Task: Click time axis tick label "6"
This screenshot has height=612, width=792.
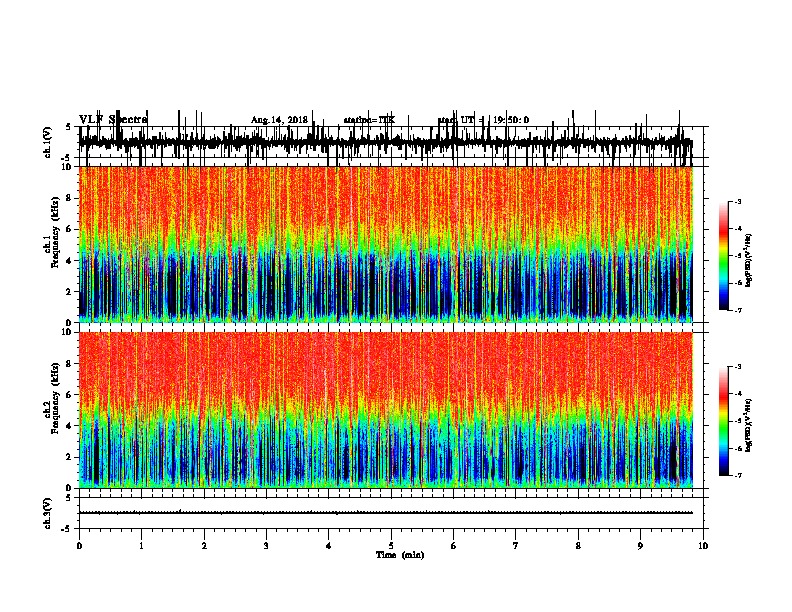Action: pos(454,546)
